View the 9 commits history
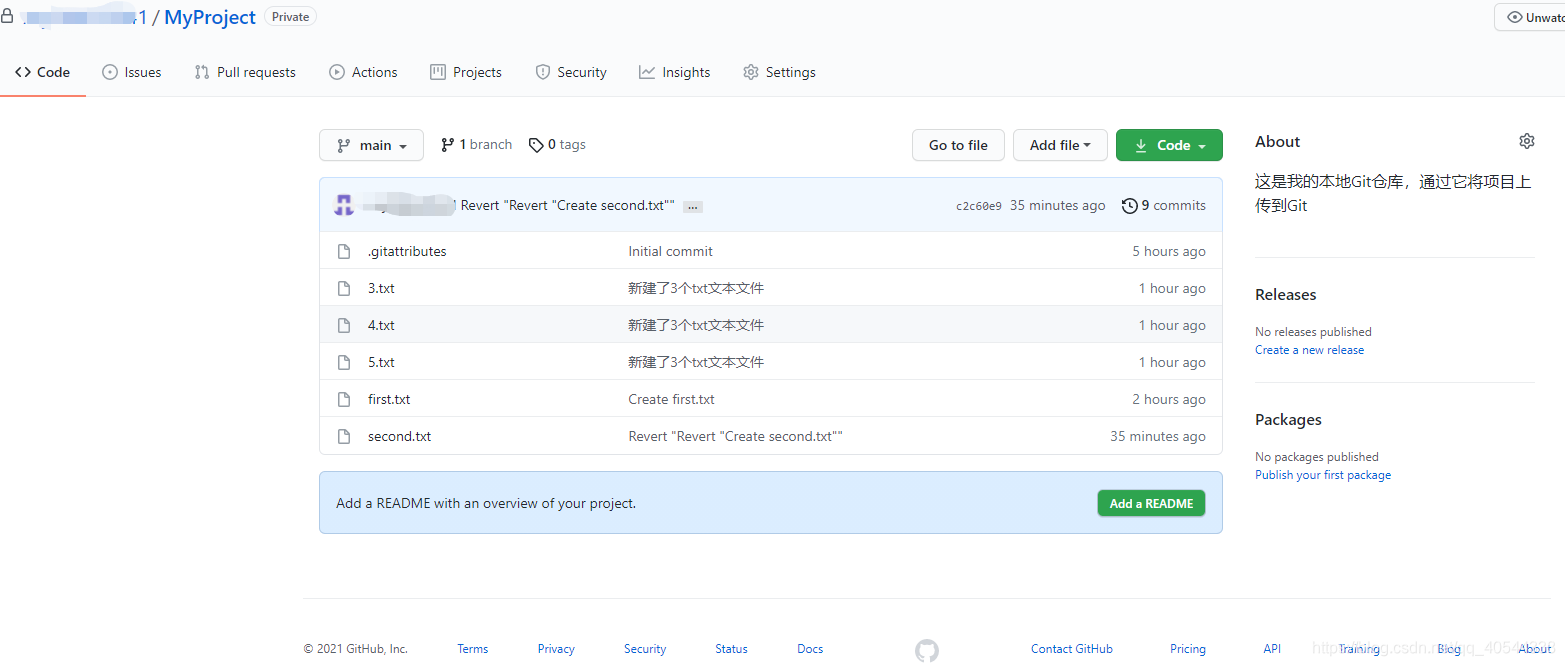1565x666 pixels. [x=1164, y=205]
